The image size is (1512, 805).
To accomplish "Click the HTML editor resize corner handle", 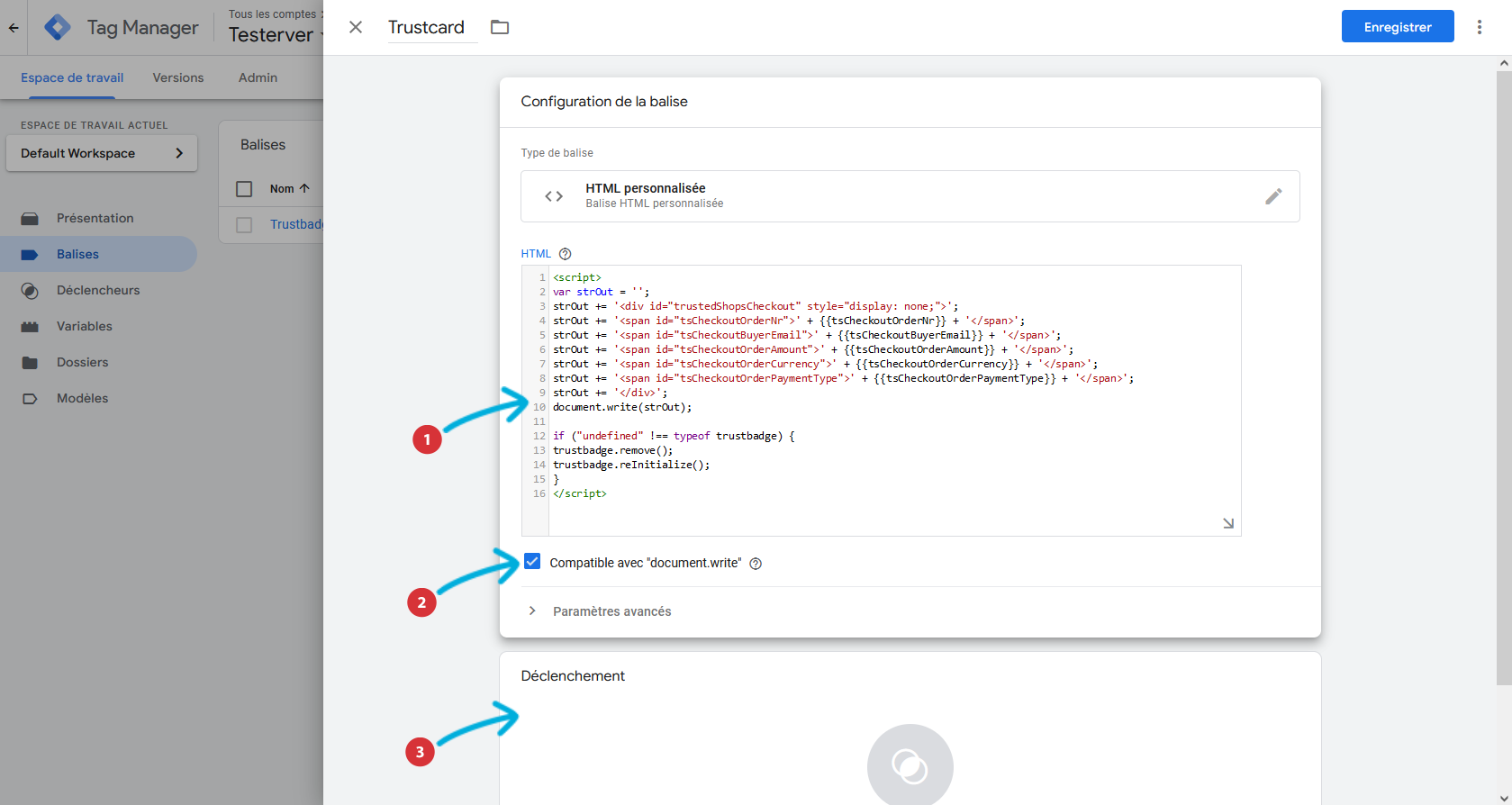I will tap(1228, 523).
